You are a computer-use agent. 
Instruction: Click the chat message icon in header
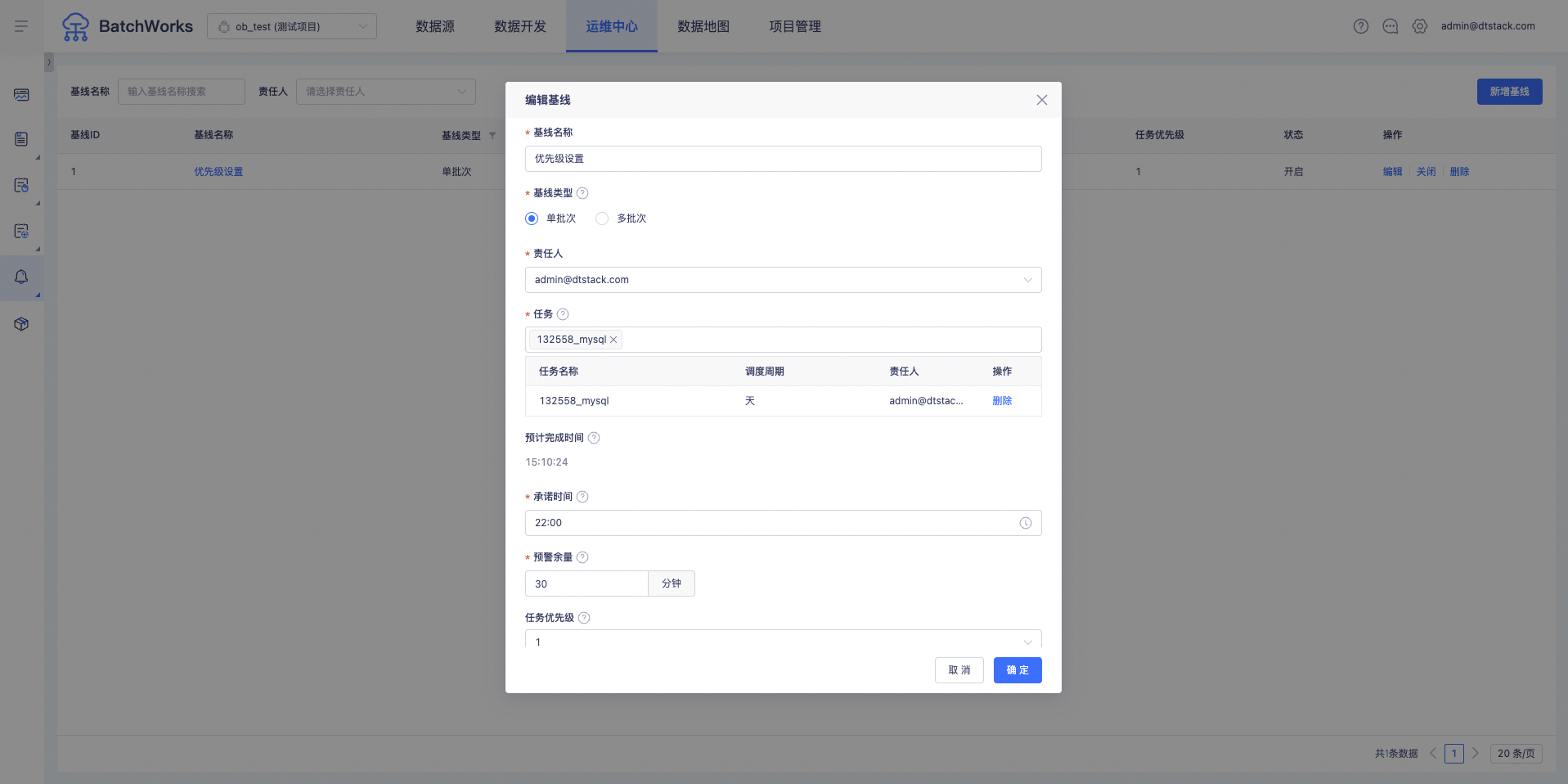click(1390, 26)
